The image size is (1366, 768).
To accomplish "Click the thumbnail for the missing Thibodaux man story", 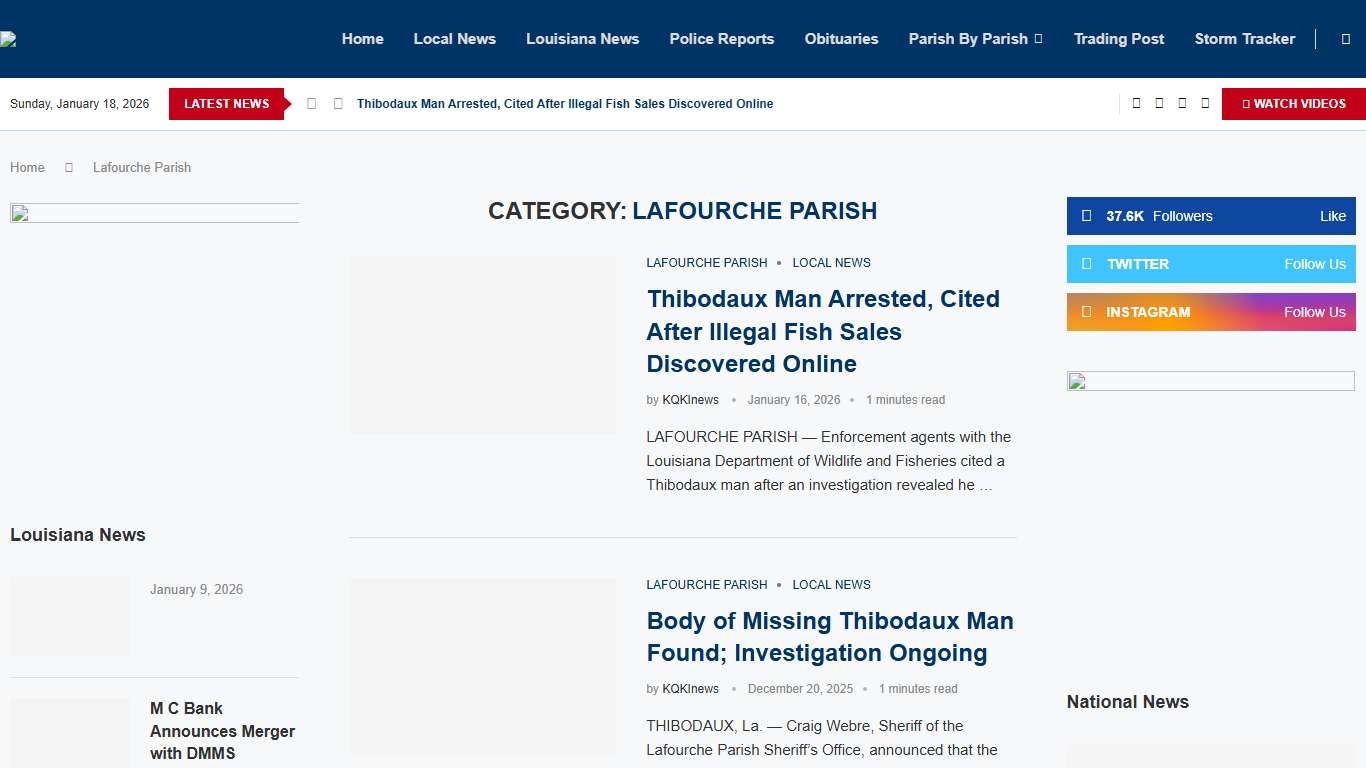I will click(x=481, y=665).
